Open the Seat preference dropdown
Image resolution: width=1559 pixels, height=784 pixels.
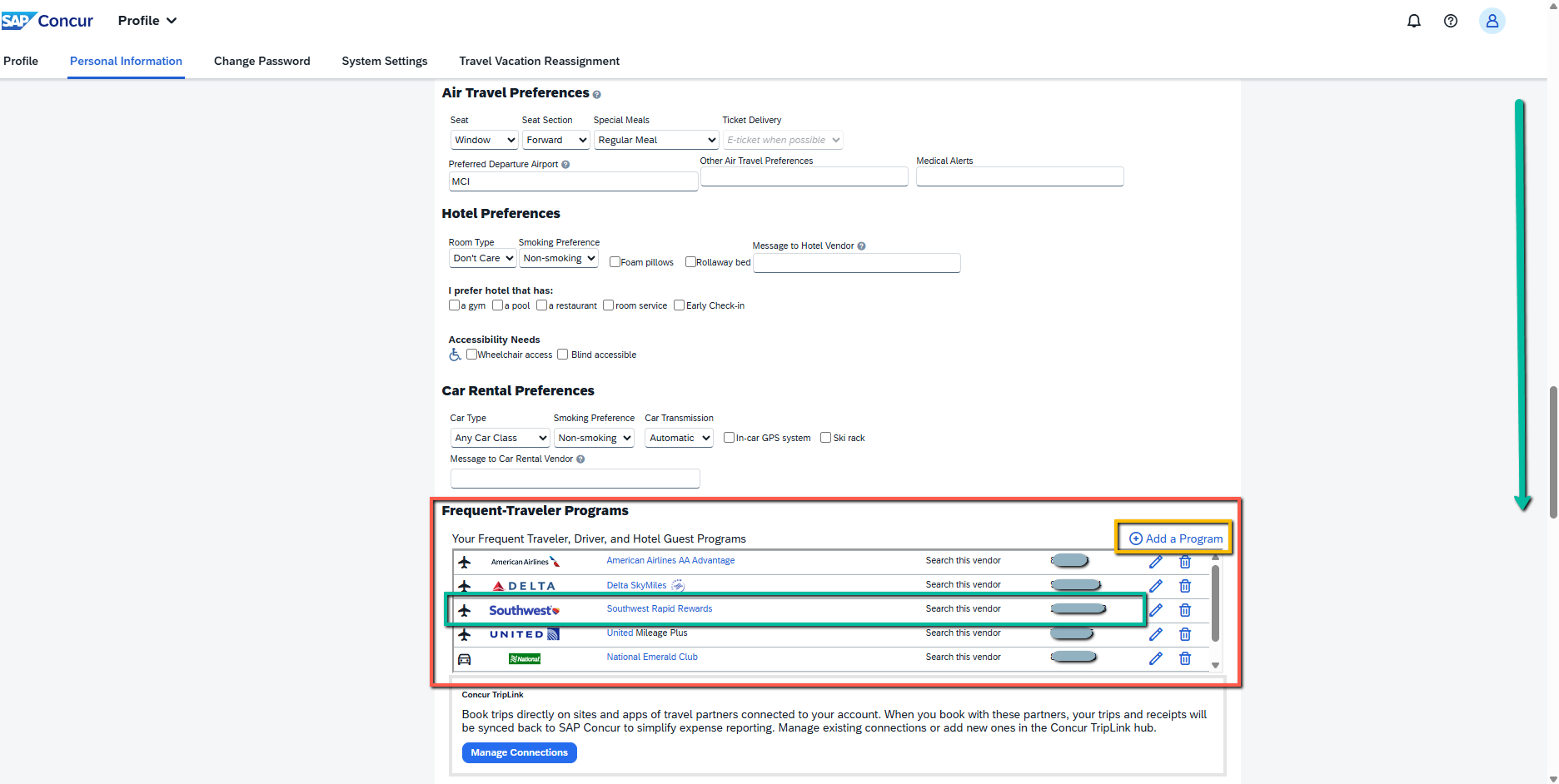(x=483, y=140)
